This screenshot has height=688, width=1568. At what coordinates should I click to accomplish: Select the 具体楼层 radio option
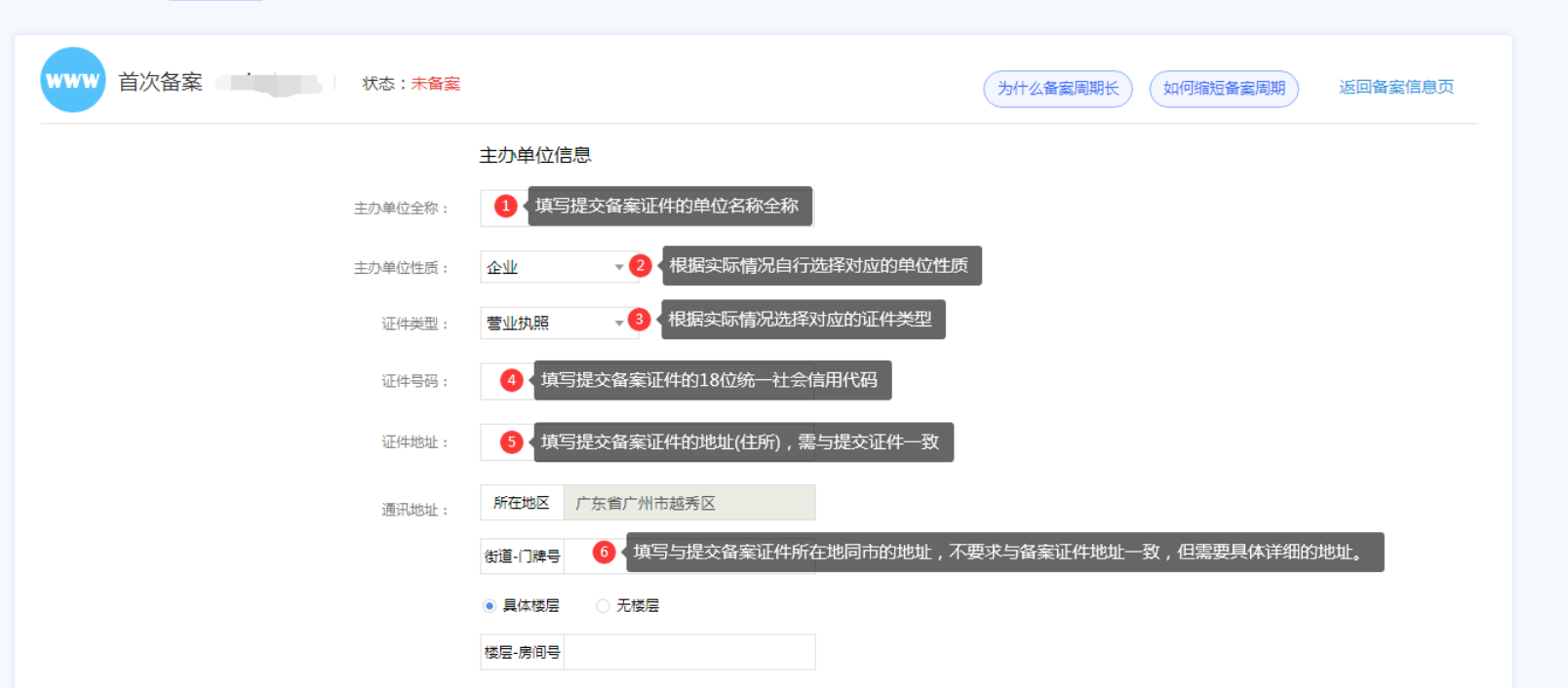coord(490,606)
